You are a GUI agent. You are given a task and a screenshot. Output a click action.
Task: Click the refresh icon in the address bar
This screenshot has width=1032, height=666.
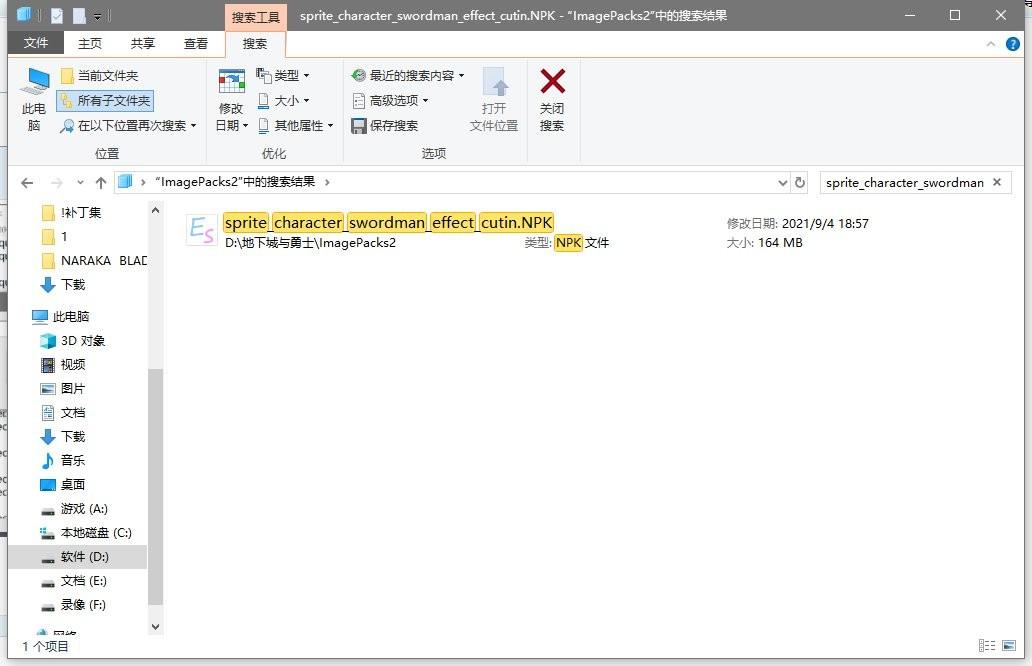click(x=799, y=182)
